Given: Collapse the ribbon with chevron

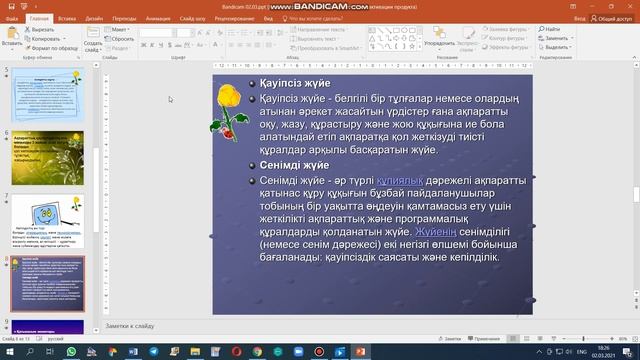Looking at the screenshot, I should pos(634,58).
